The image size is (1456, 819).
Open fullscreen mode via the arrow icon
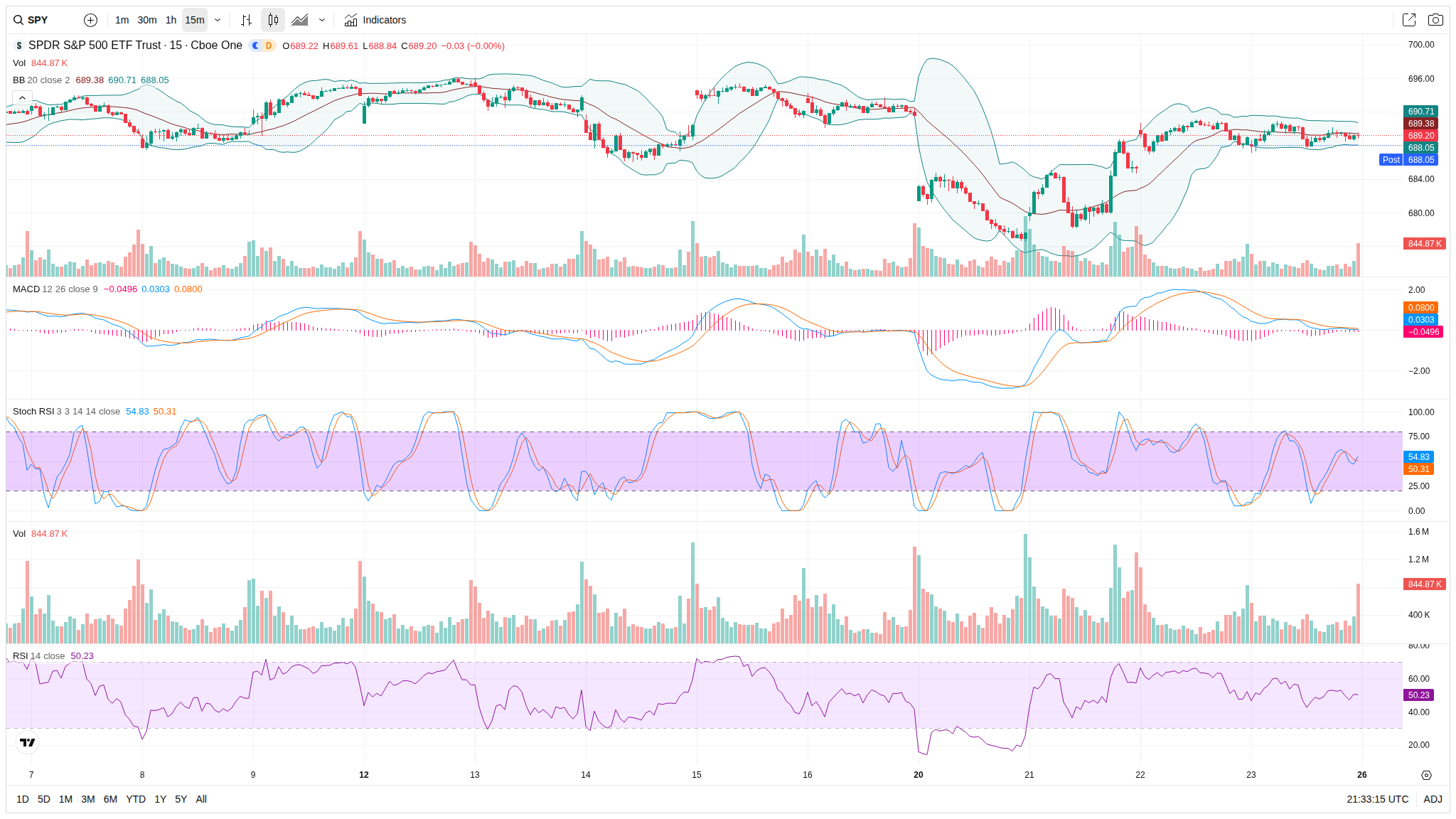1408,20
